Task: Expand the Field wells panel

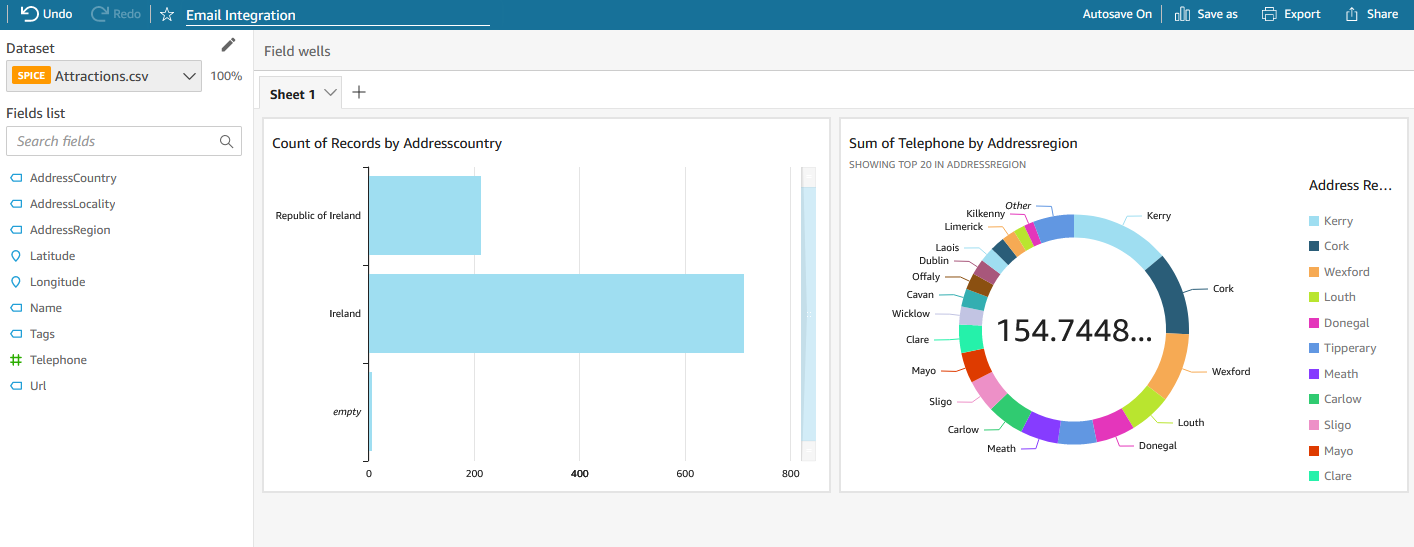Action: coord(297,51)
